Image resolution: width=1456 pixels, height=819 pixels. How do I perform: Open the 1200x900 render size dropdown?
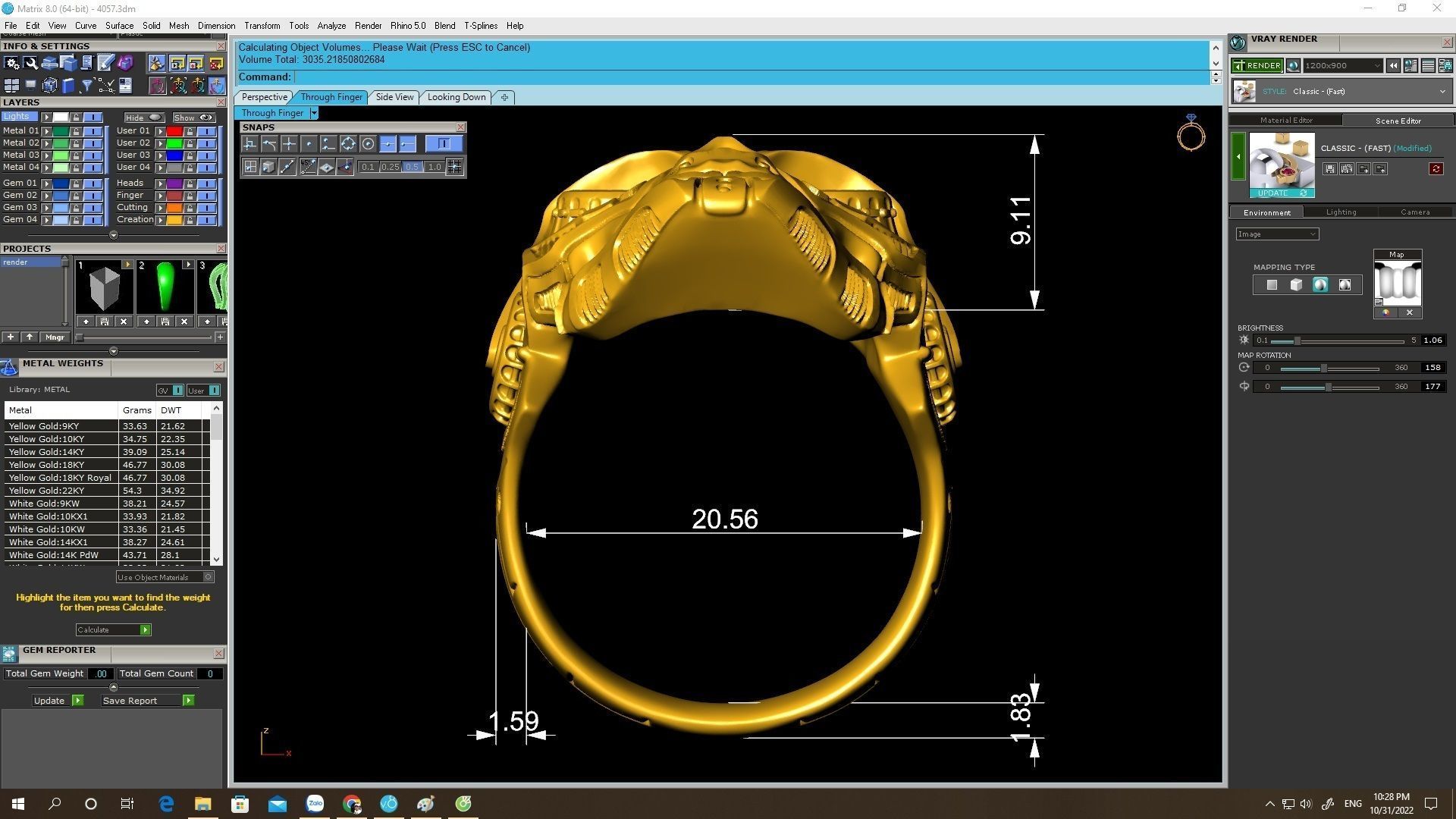1343,65
